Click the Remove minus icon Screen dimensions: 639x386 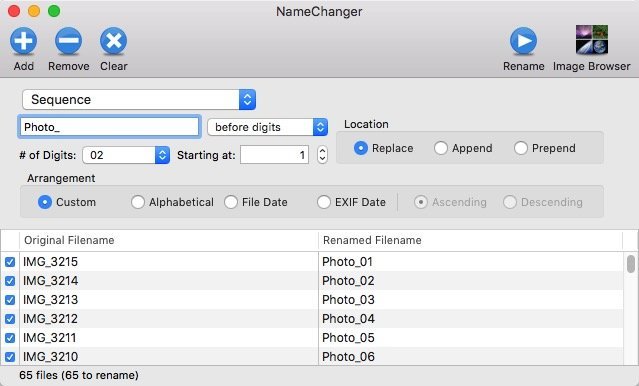pyautogui.click(x=68, y=41)
